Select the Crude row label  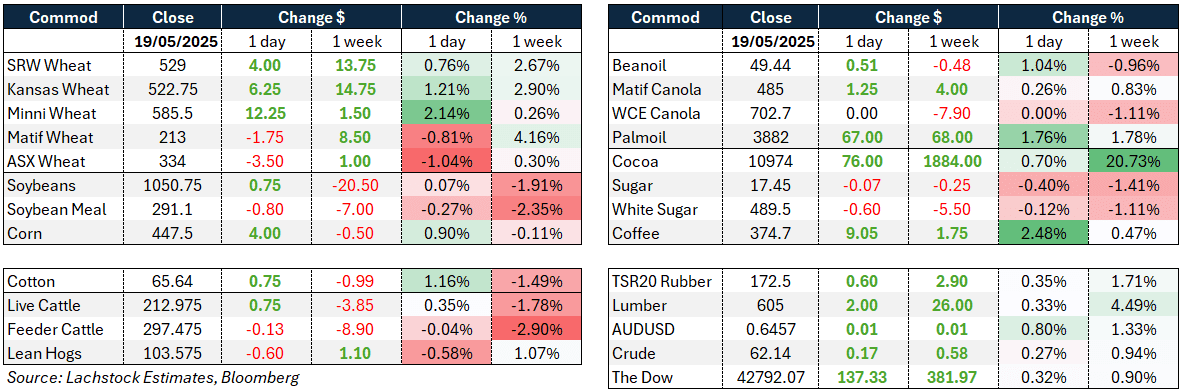pos(635,354)
